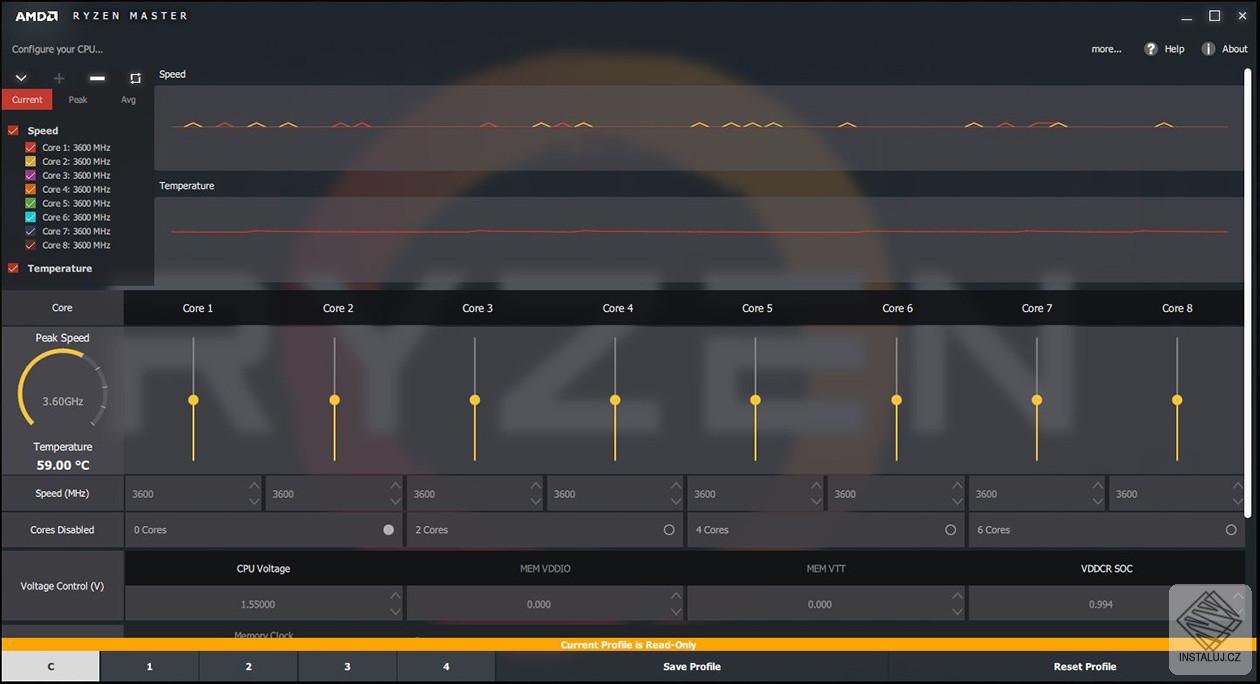Viewport: 1260px width, 684px height.
Task: Toggle the Speed graph checkbox
Action: pos(14,130)
